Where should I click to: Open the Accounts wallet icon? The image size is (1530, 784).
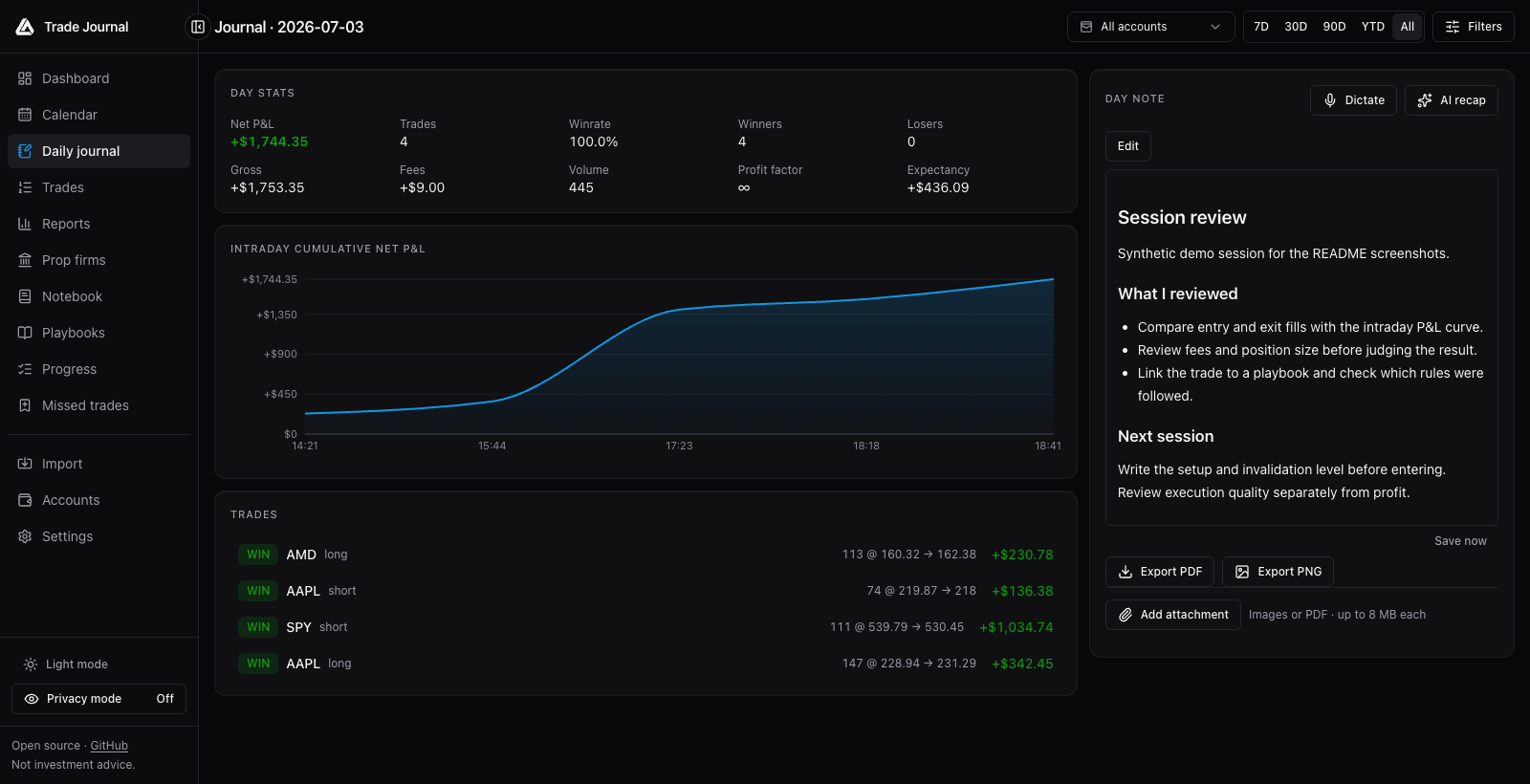tap(25, 500)
